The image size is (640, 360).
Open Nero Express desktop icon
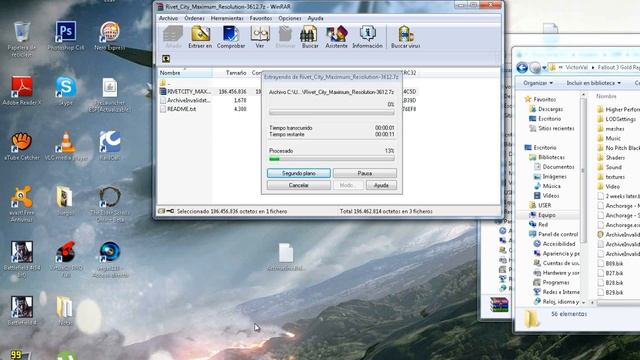point(110,36)
